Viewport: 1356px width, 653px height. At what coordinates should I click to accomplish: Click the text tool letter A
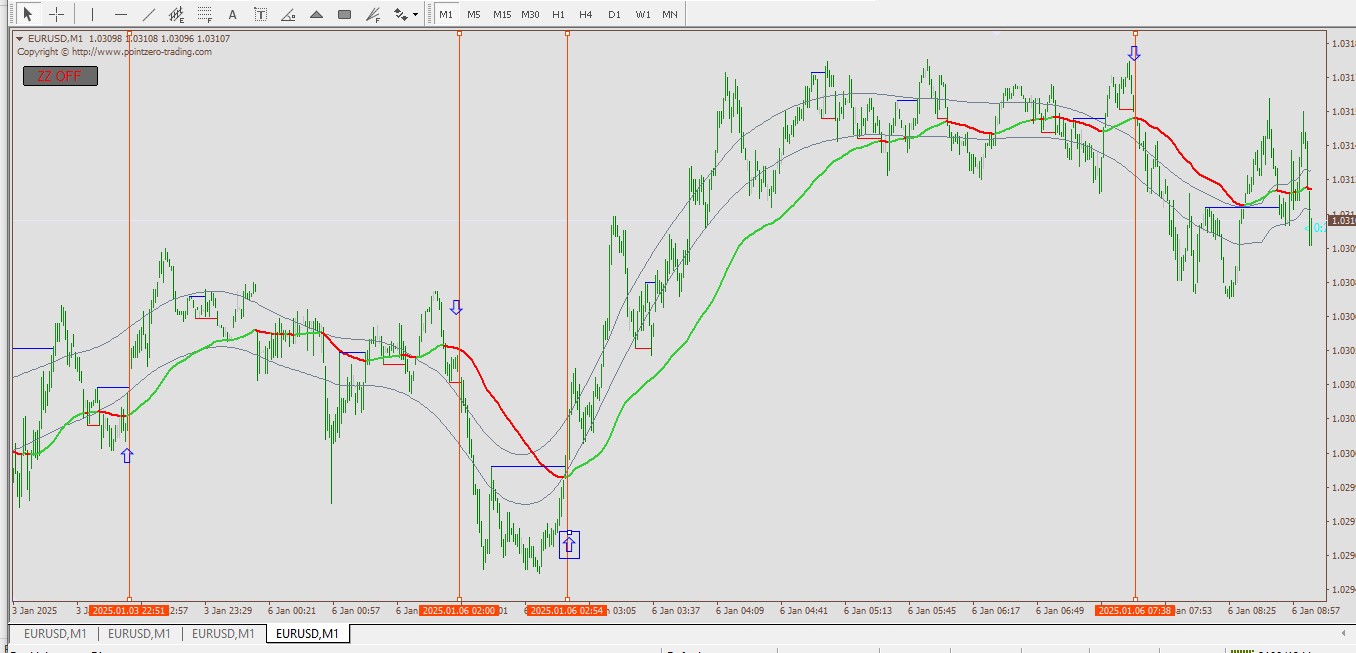coord(233,14)
